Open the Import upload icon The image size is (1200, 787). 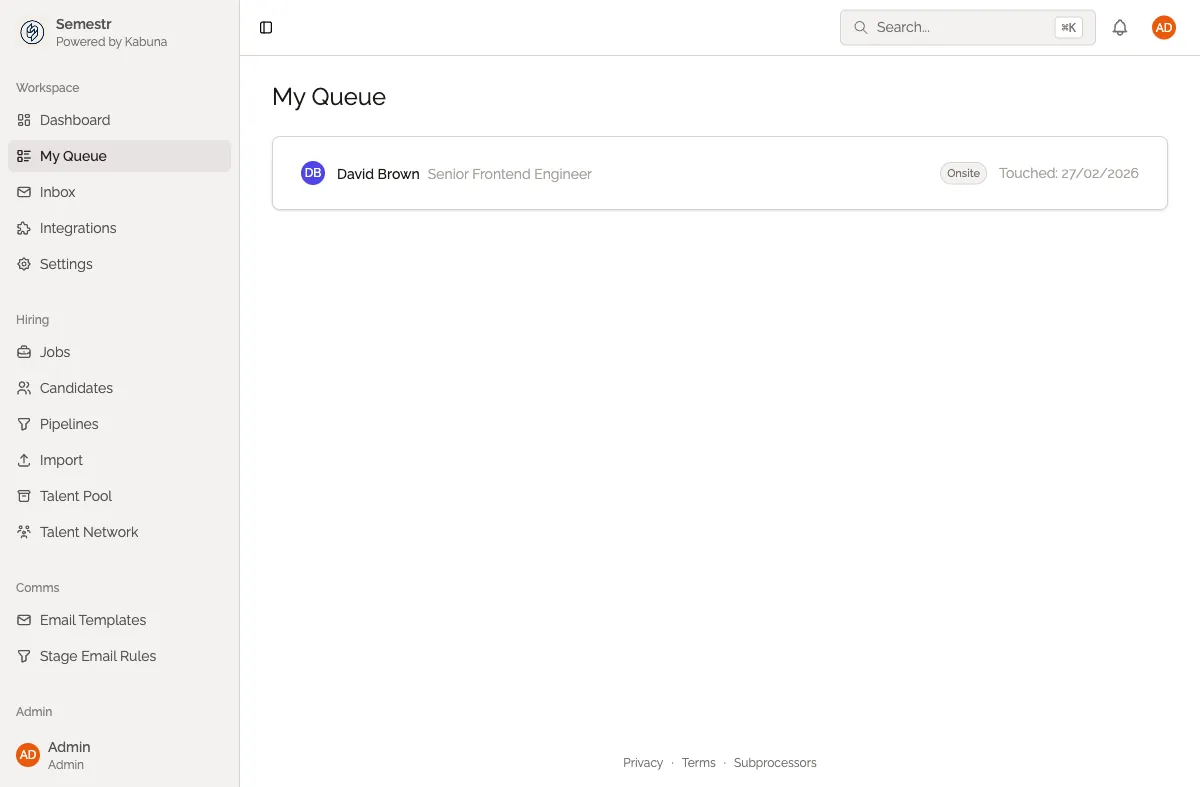tap(23, 460)
